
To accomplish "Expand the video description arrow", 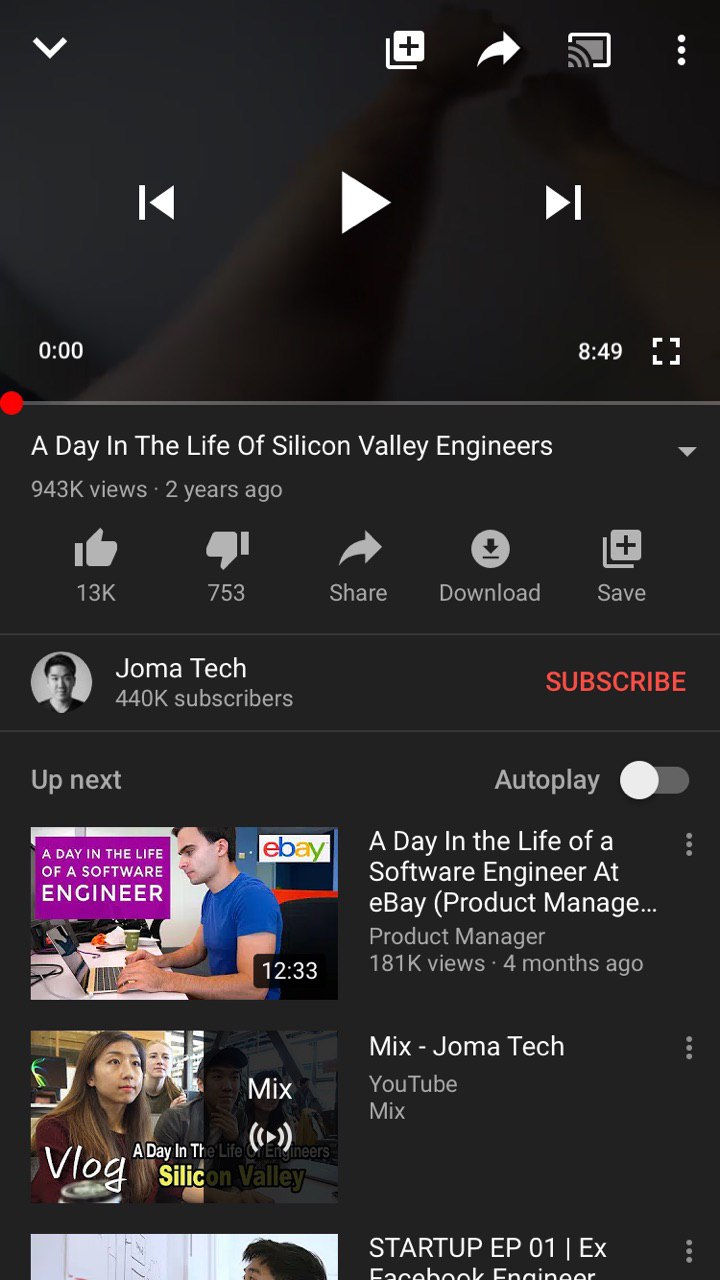I will 687,452.
